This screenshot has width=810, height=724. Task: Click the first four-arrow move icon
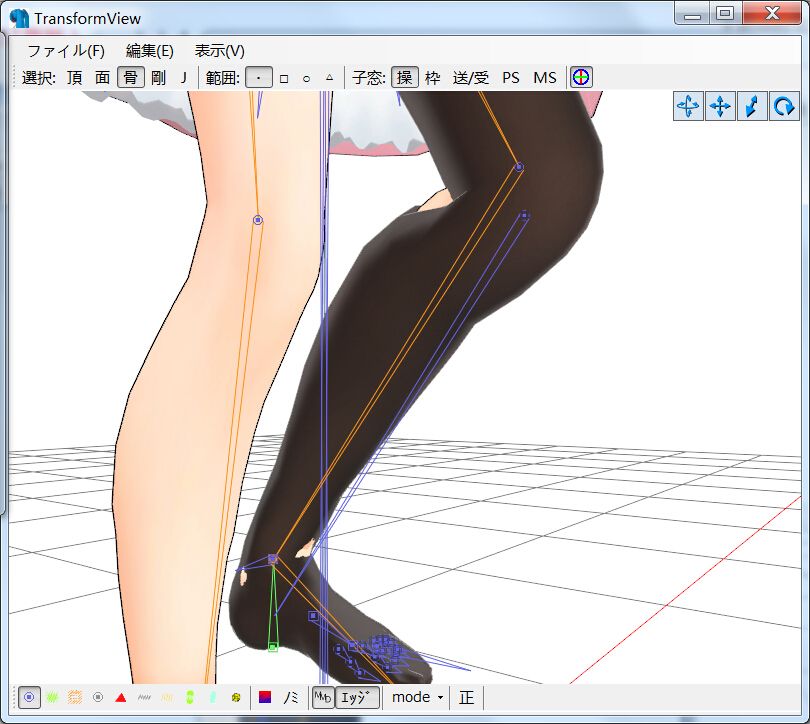click(688, 106)
